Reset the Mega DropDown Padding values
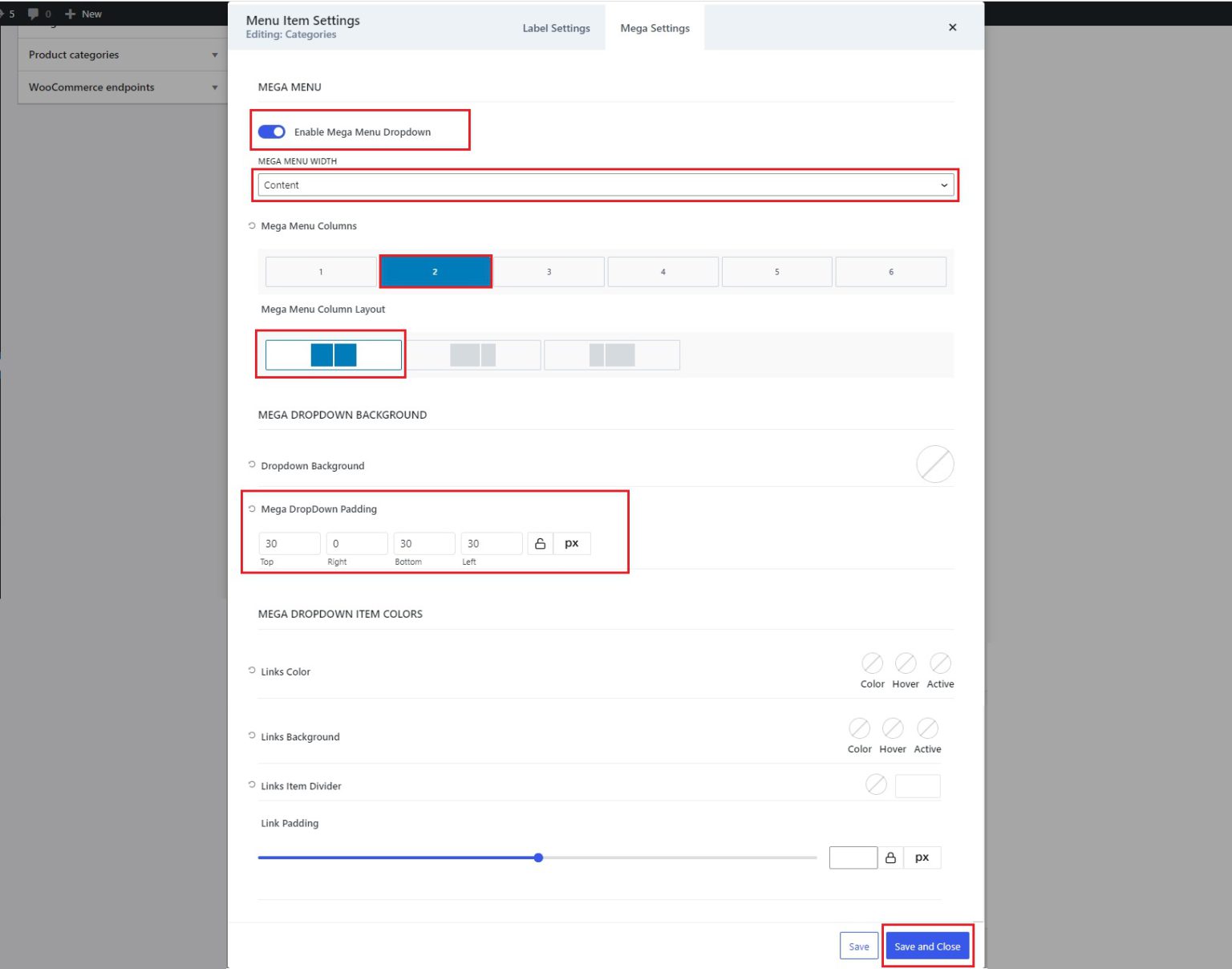Screen dimensions: 1232x969 (x=251, y=508)
